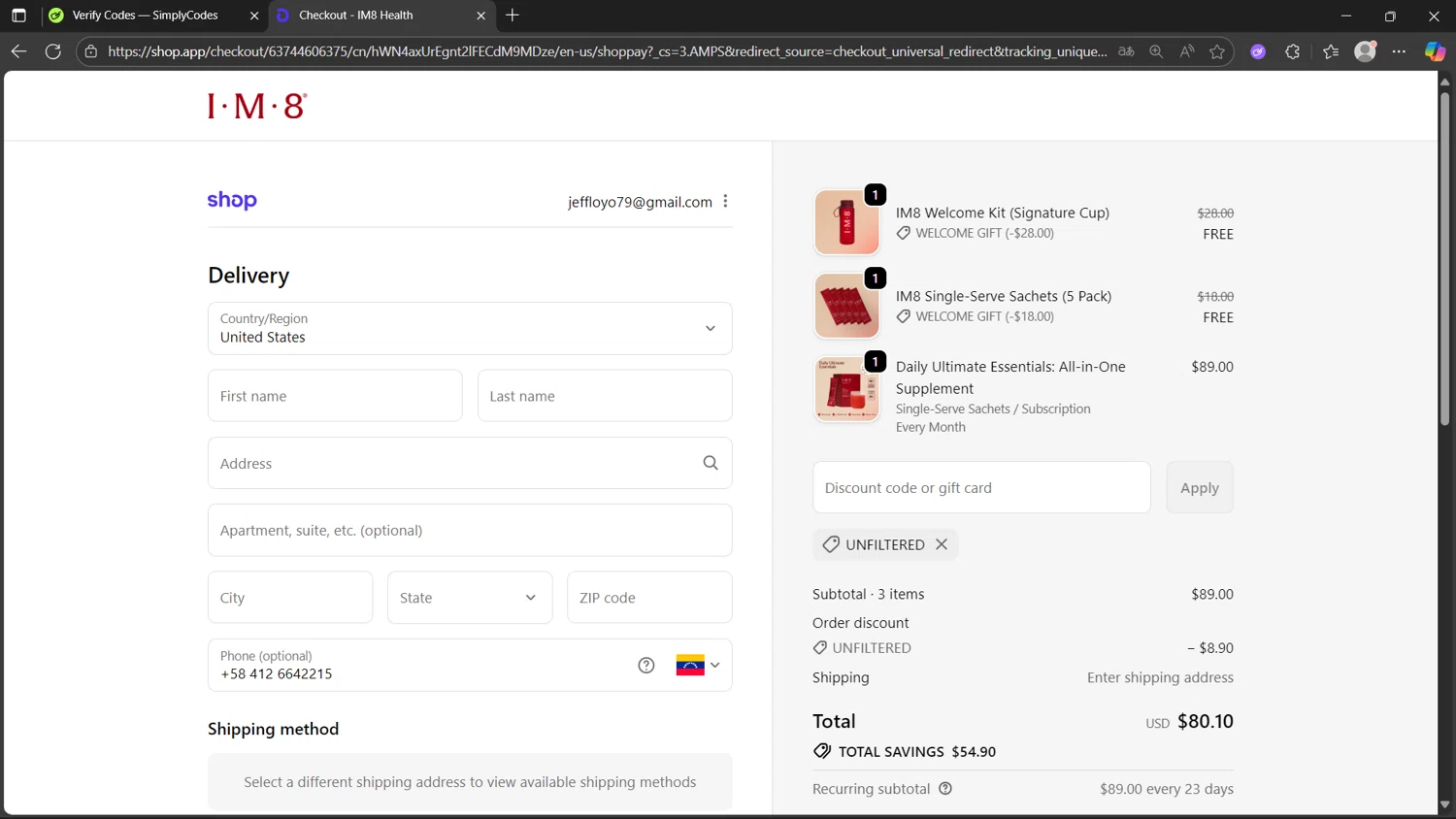Click the Recurring subtotal info icon
This screenshot has height=819, width=1456.
tap(945, 789)
